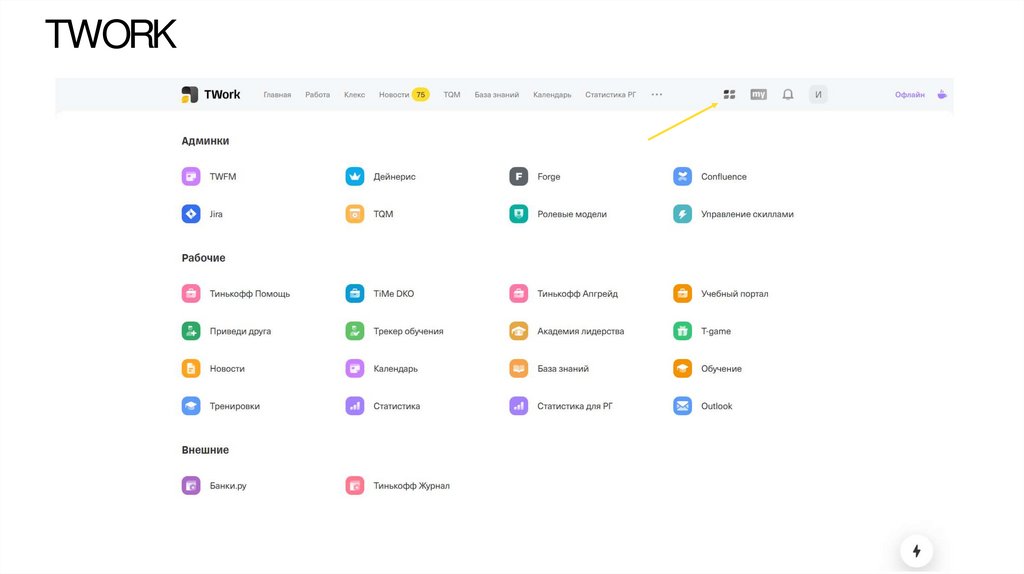Screen dimensions: 1024x574
Task: Click the Рабочие section heading
Action: click(x=203, y=257)
